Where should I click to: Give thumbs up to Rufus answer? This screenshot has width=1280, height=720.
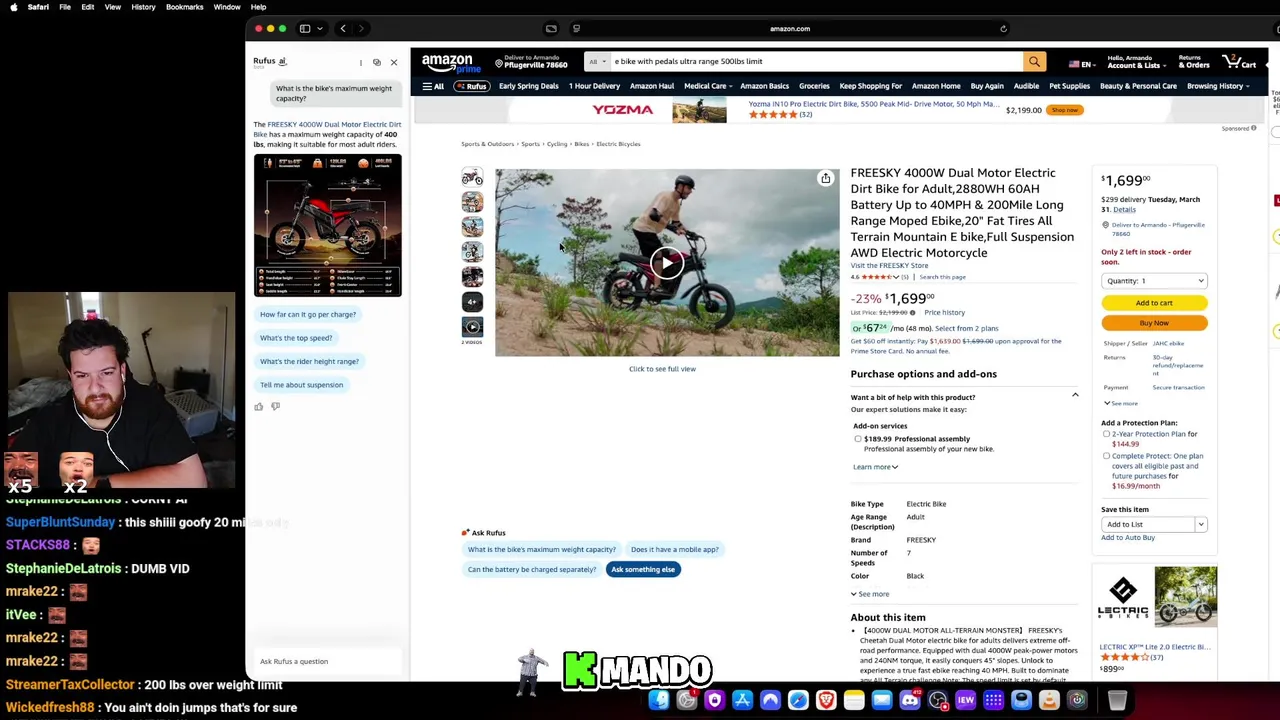tap(259, 407)
